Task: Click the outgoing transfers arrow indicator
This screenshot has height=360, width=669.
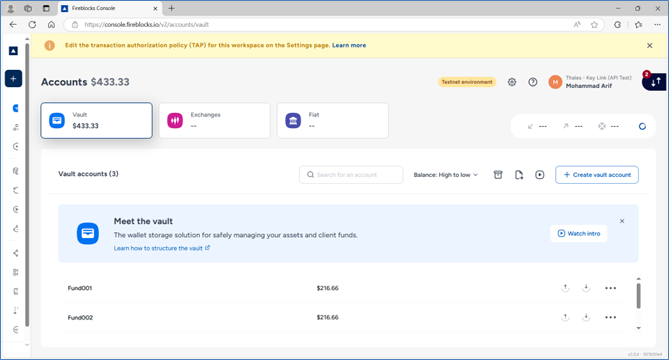Action: tap(566, 126)
